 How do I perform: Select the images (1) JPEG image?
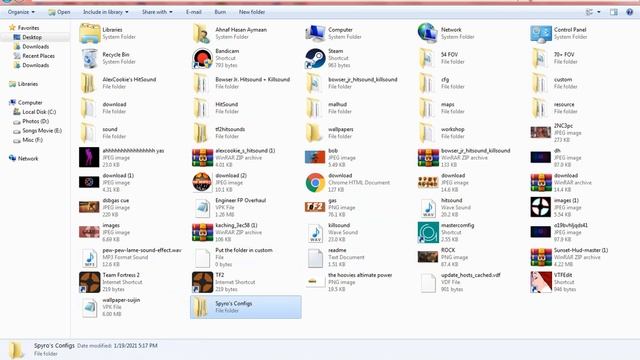(555, 207)
